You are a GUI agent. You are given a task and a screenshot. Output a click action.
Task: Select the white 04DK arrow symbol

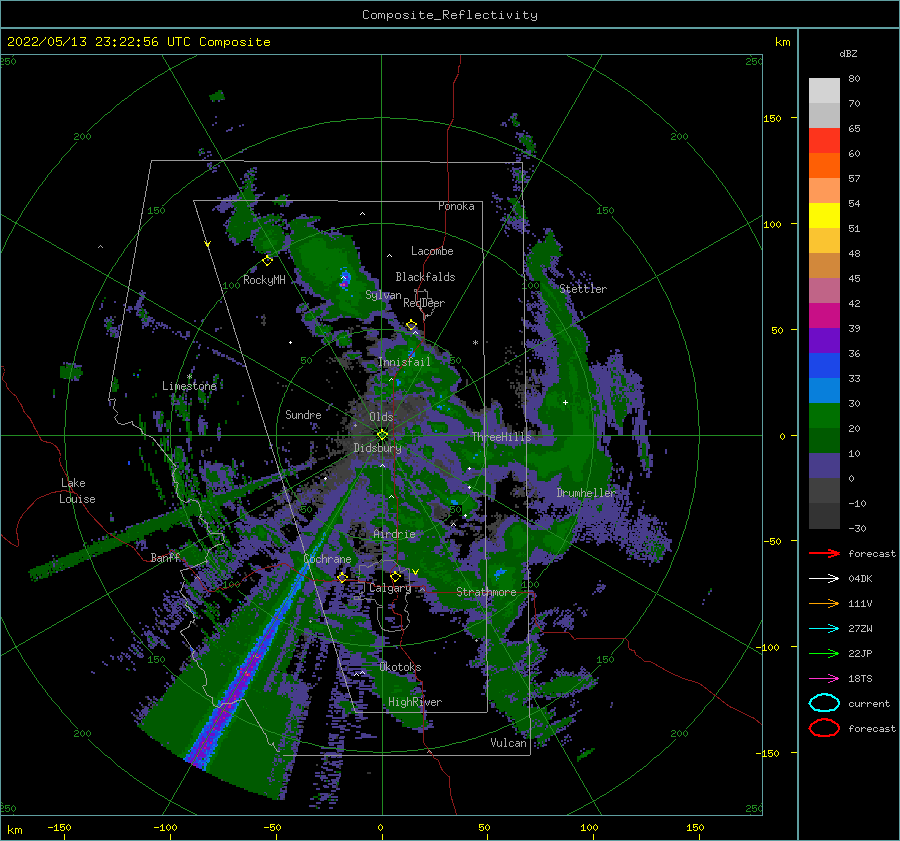[x=824, y=578]
